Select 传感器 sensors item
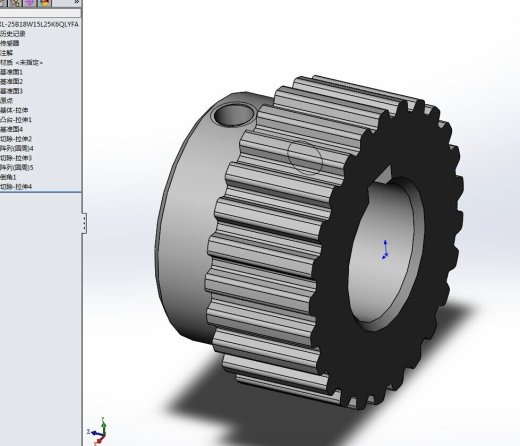This screenshot has height=446, width=520. [10, 43]
